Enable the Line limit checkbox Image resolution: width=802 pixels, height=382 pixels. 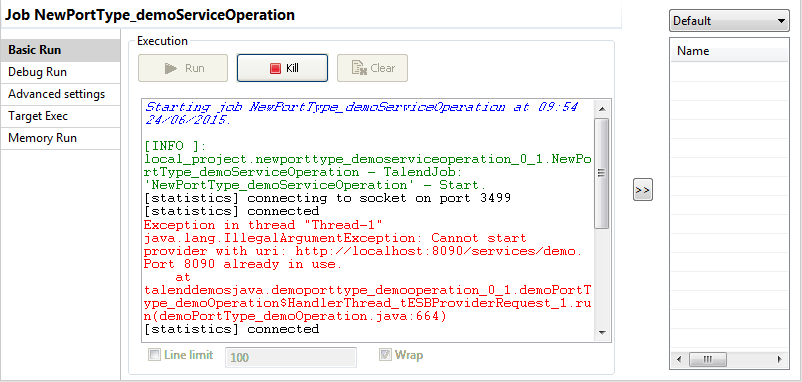153,354
